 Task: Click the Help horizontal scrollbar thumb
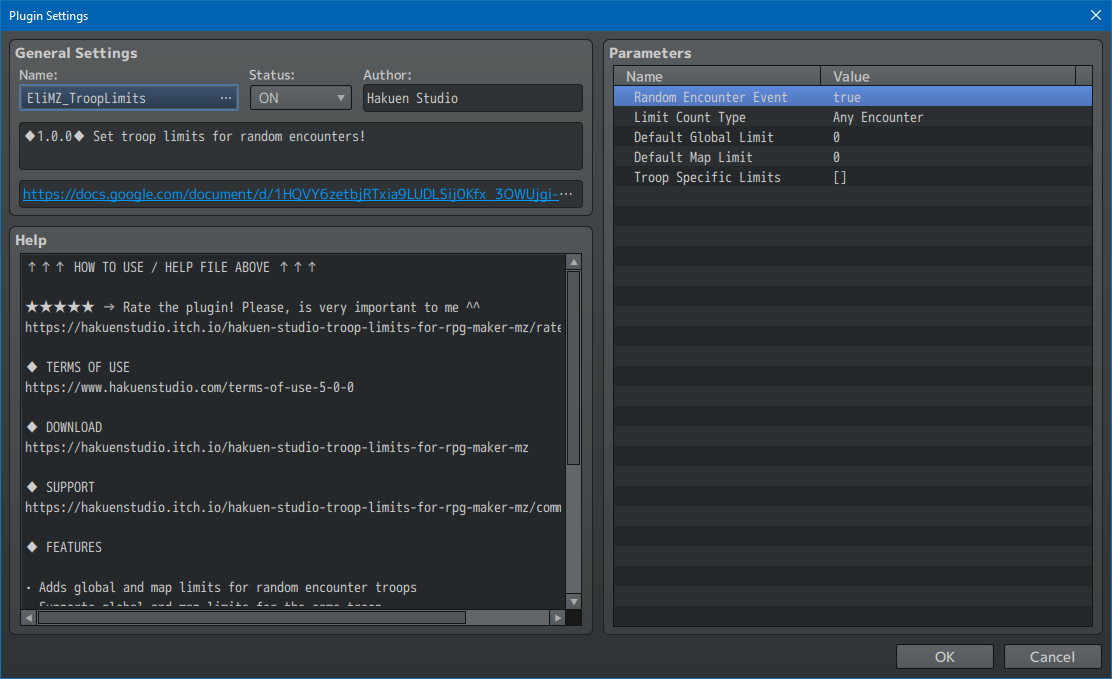click(252, 618)
